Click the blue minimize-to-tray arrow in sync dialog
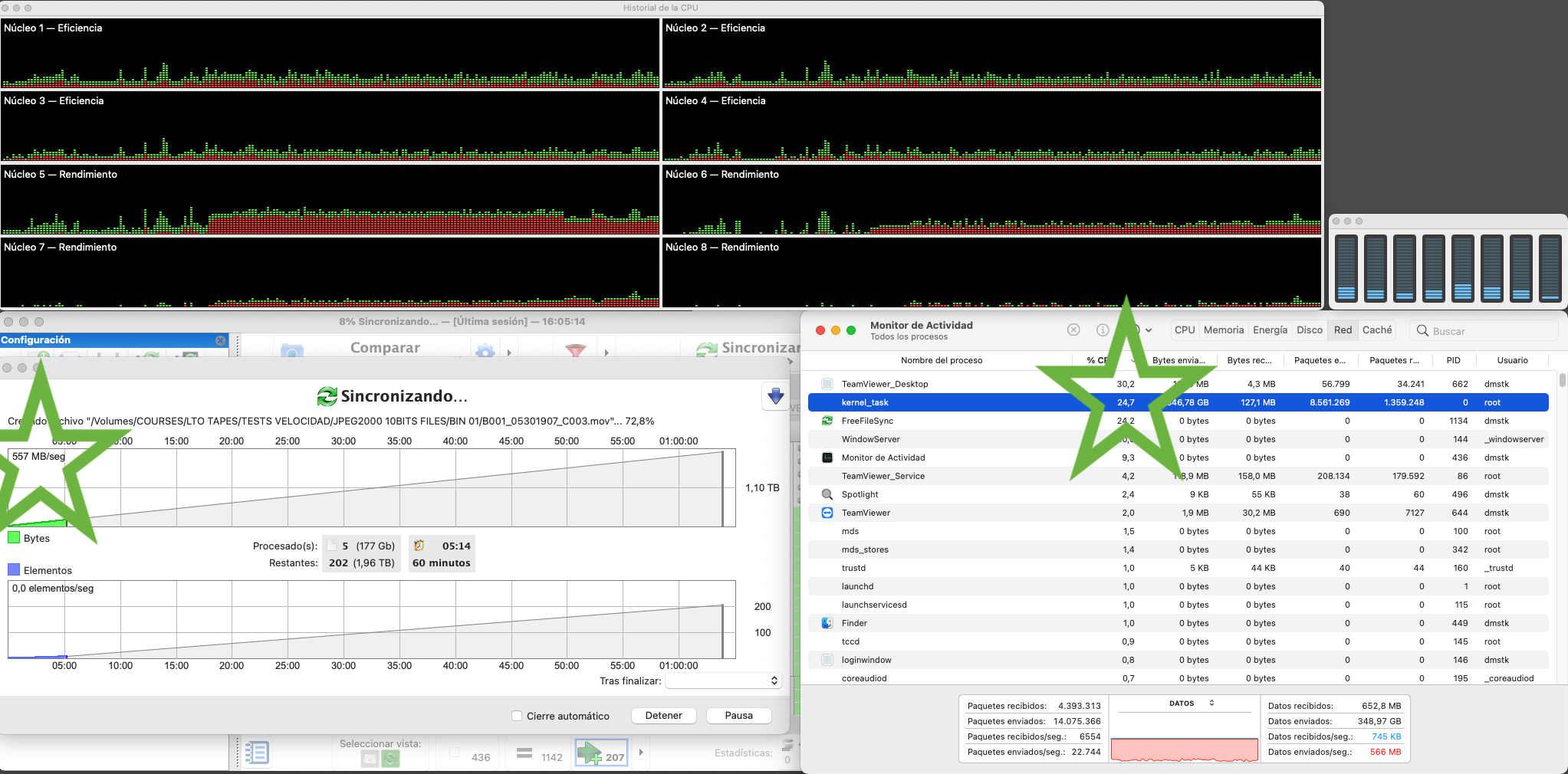The image size is (1568, 774). (775, 396)
